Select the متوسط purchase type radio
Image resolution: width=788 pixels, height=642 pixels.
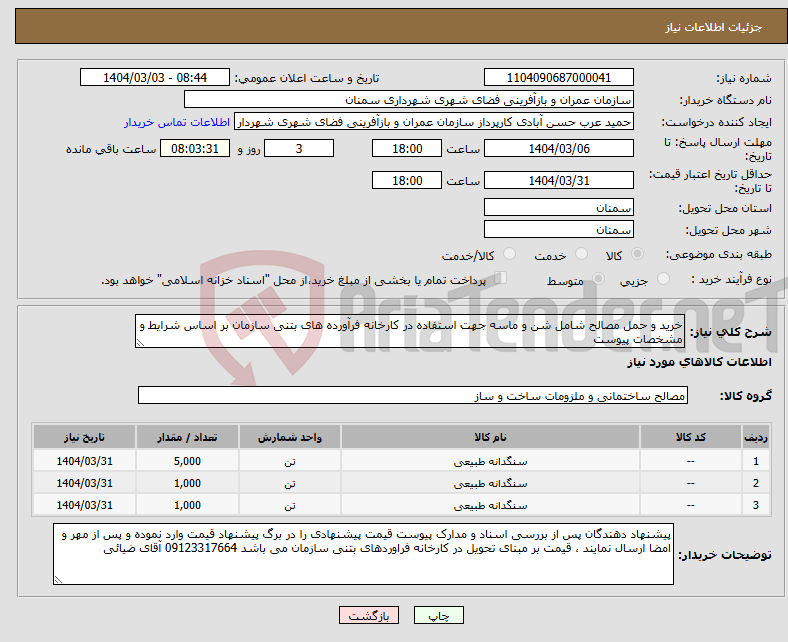pyautogui.click(x=598, y=279)
